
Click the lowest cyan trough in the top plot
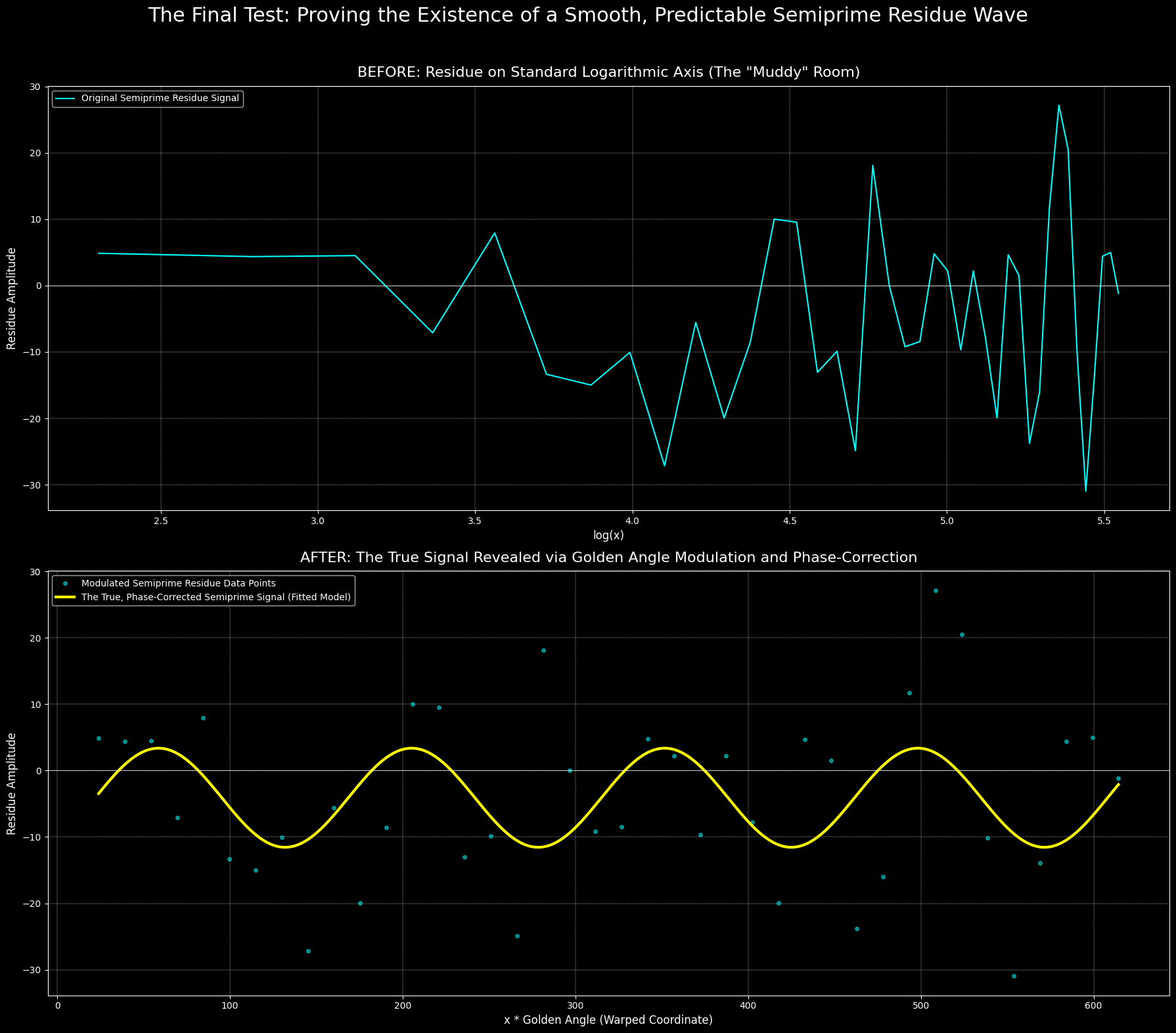click(x=1085, y=491)
